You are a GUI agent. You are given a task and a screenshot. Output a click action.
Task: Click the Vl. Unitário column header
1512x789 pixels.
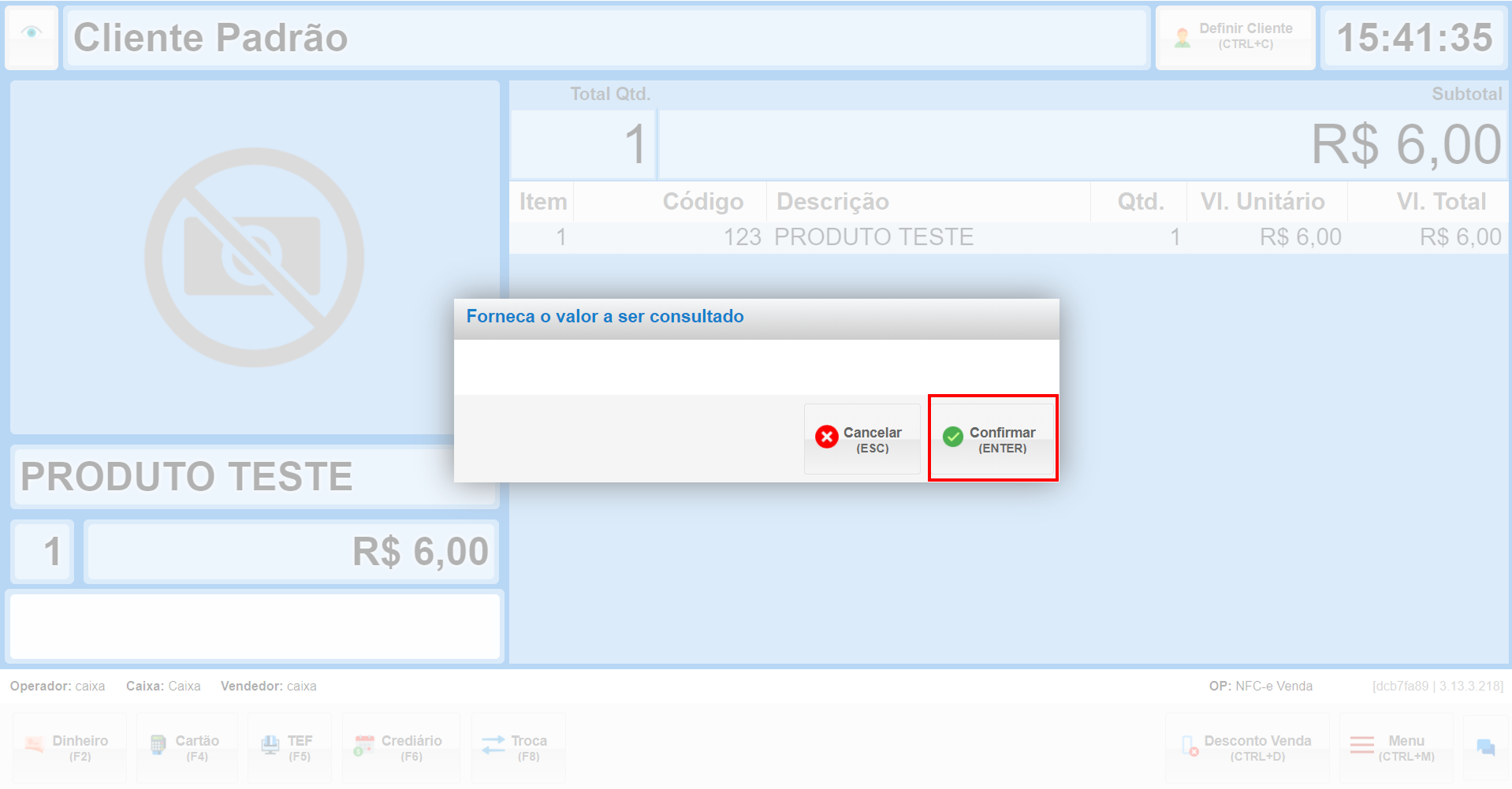(1262, 202)
